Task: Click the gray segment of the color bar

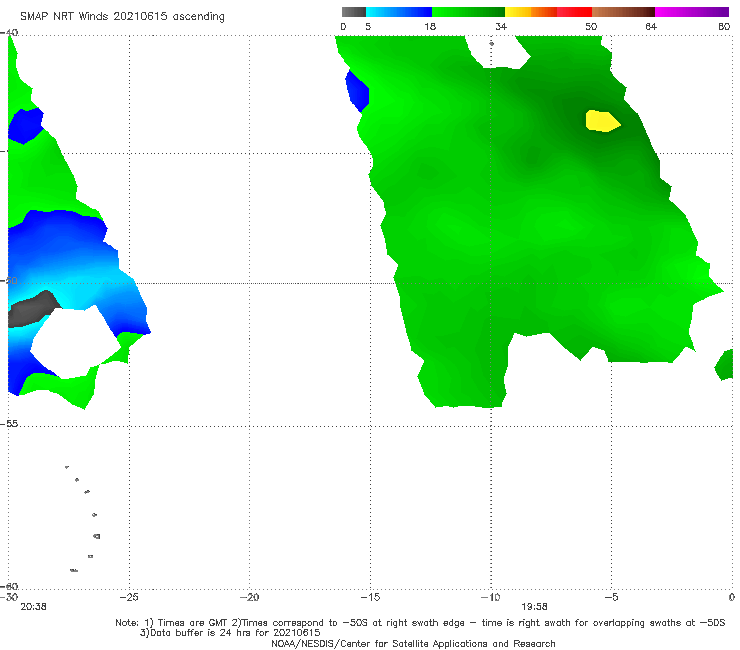Action: (x=354, y=12)
